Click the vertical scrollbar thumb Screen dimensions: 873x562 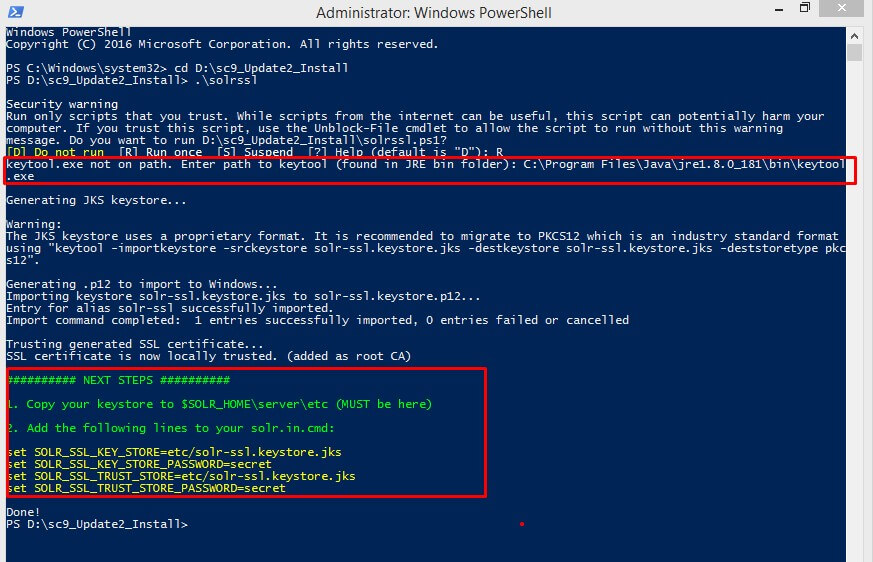point(854,52)
